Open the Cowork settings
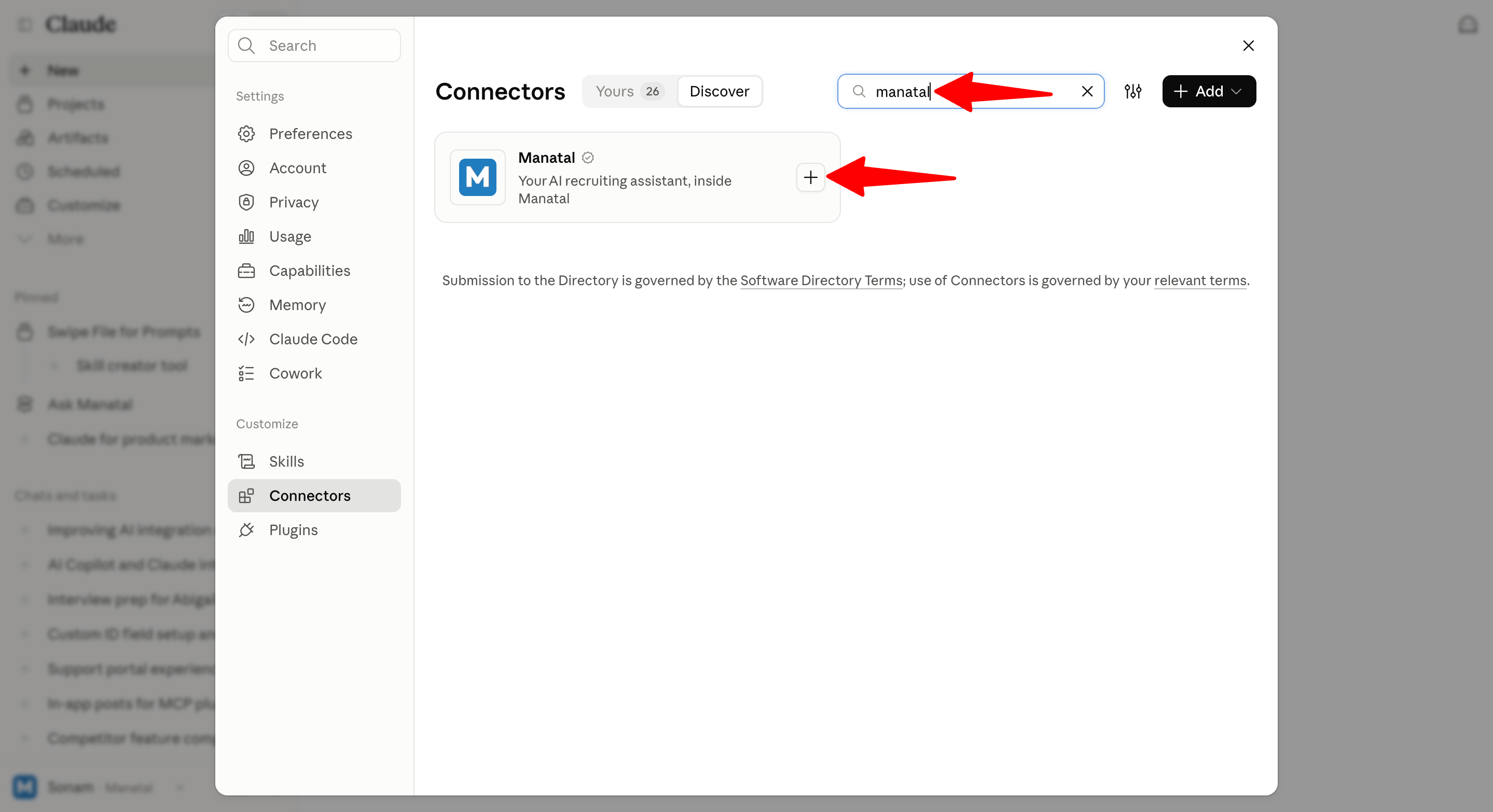The width and height of the screenshot is (1493, 812). pyautogui.click(x=314, y=373)
